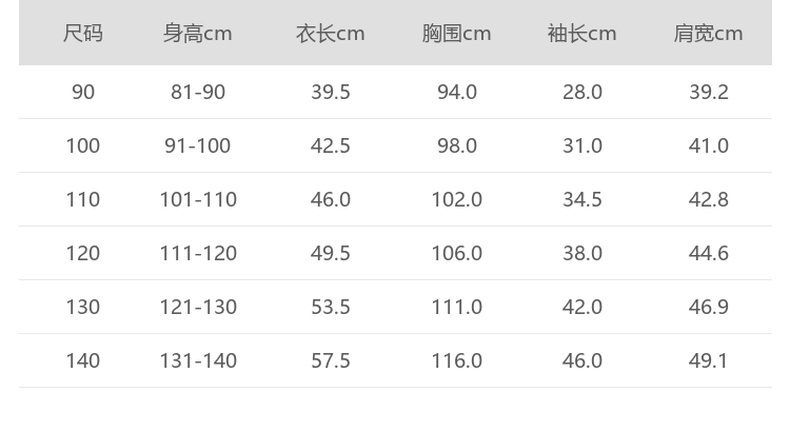This screenshot has height=431, width=790.
Task: Click garment length value 42.5
Action: tap(330, 146)
